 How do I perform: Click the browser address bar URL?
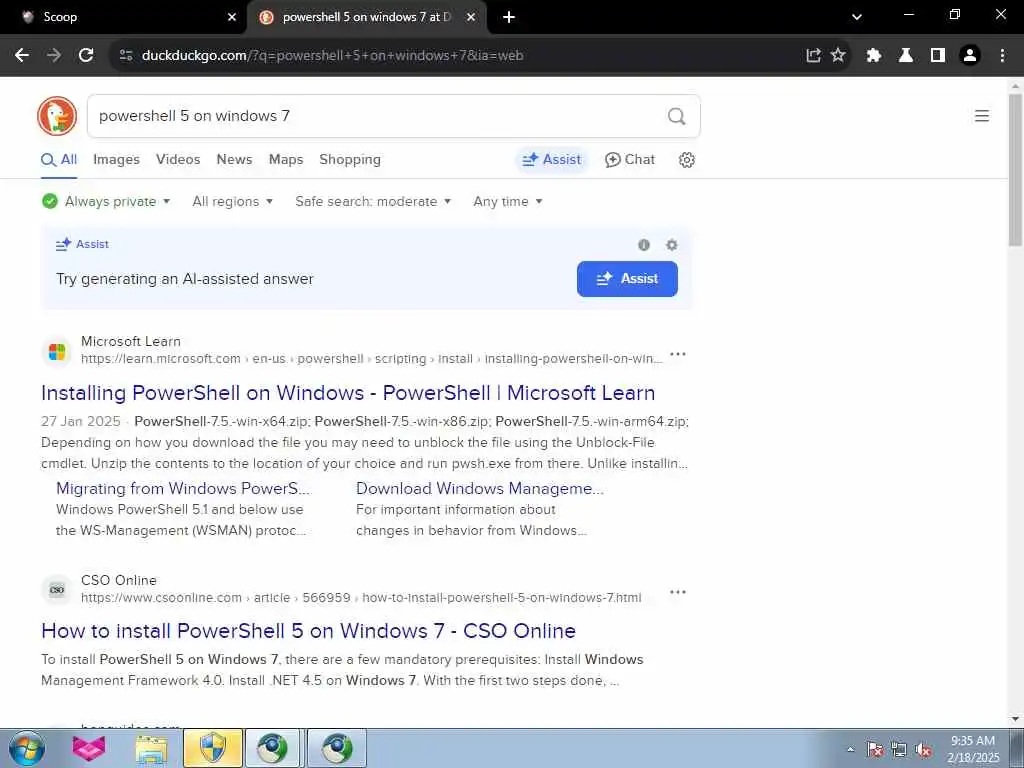click(x=332, y=56)
